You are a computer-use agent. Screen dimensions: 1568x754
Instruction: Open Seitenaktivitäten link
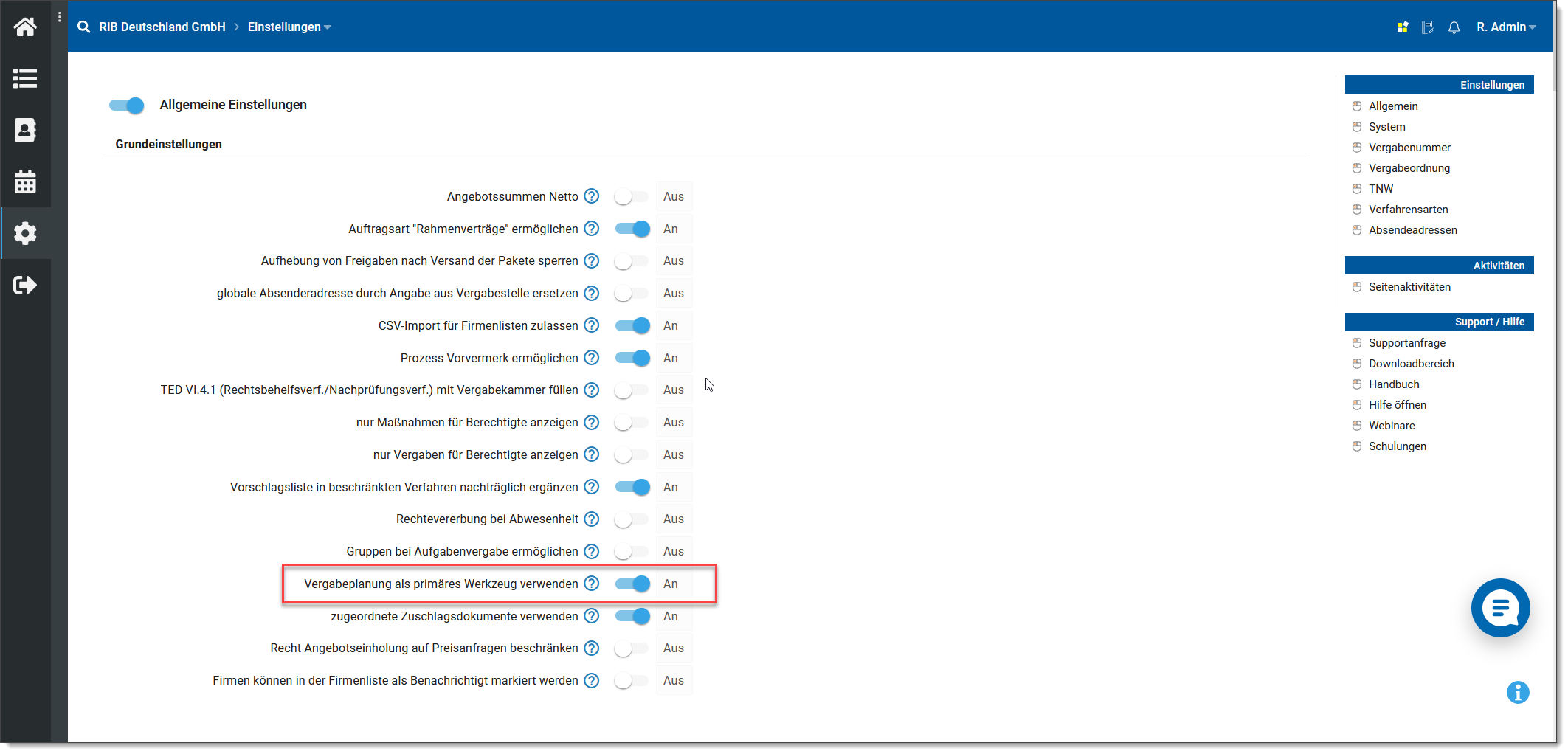pos(1409,287)
